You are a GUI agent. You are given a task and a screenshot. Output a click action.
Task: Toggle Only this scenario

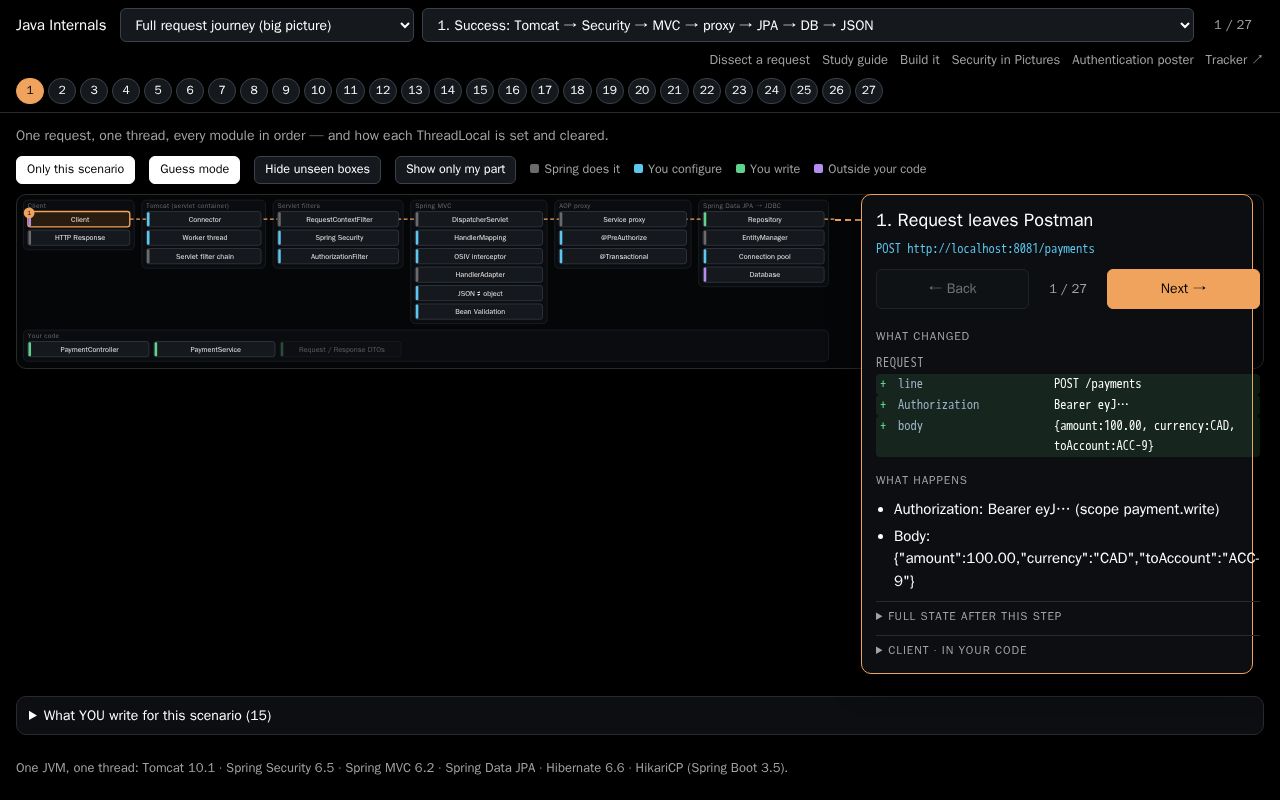(75, 169)
